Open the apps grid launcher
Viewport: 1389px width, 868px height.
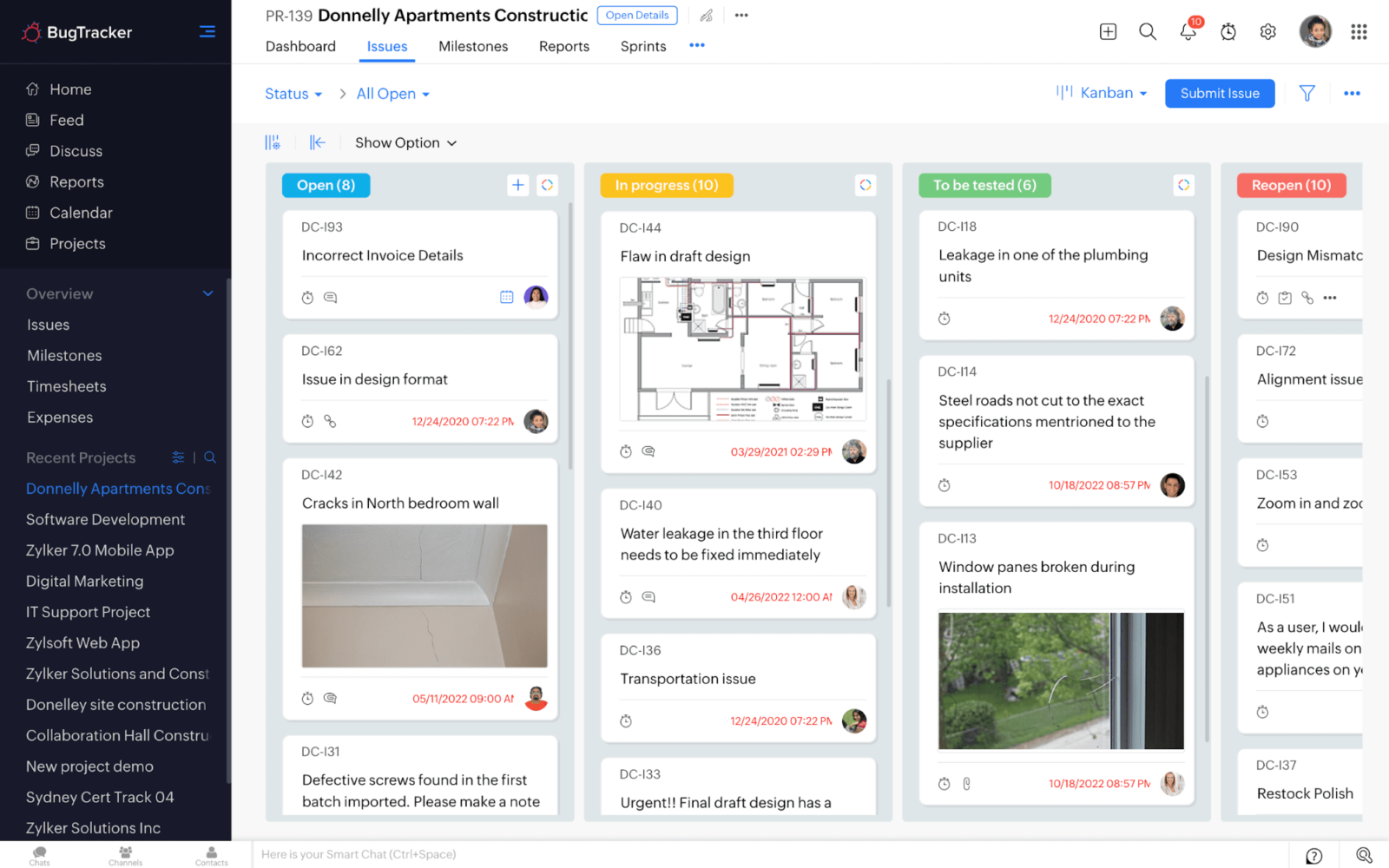pyautogui.click(x=1359, y=31)
